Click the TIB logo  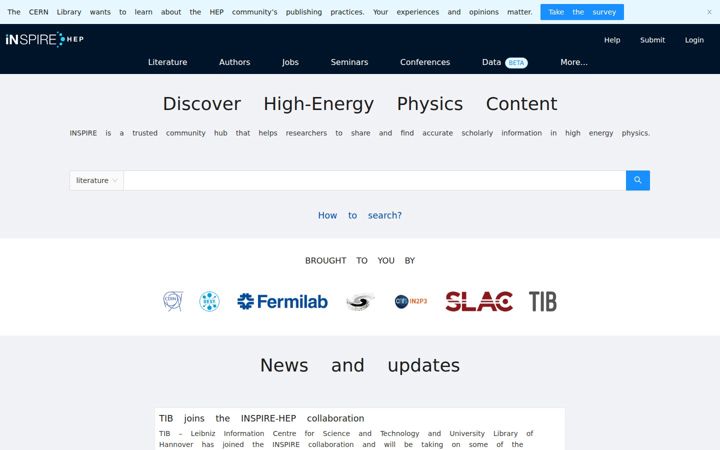tap(543, 302)
